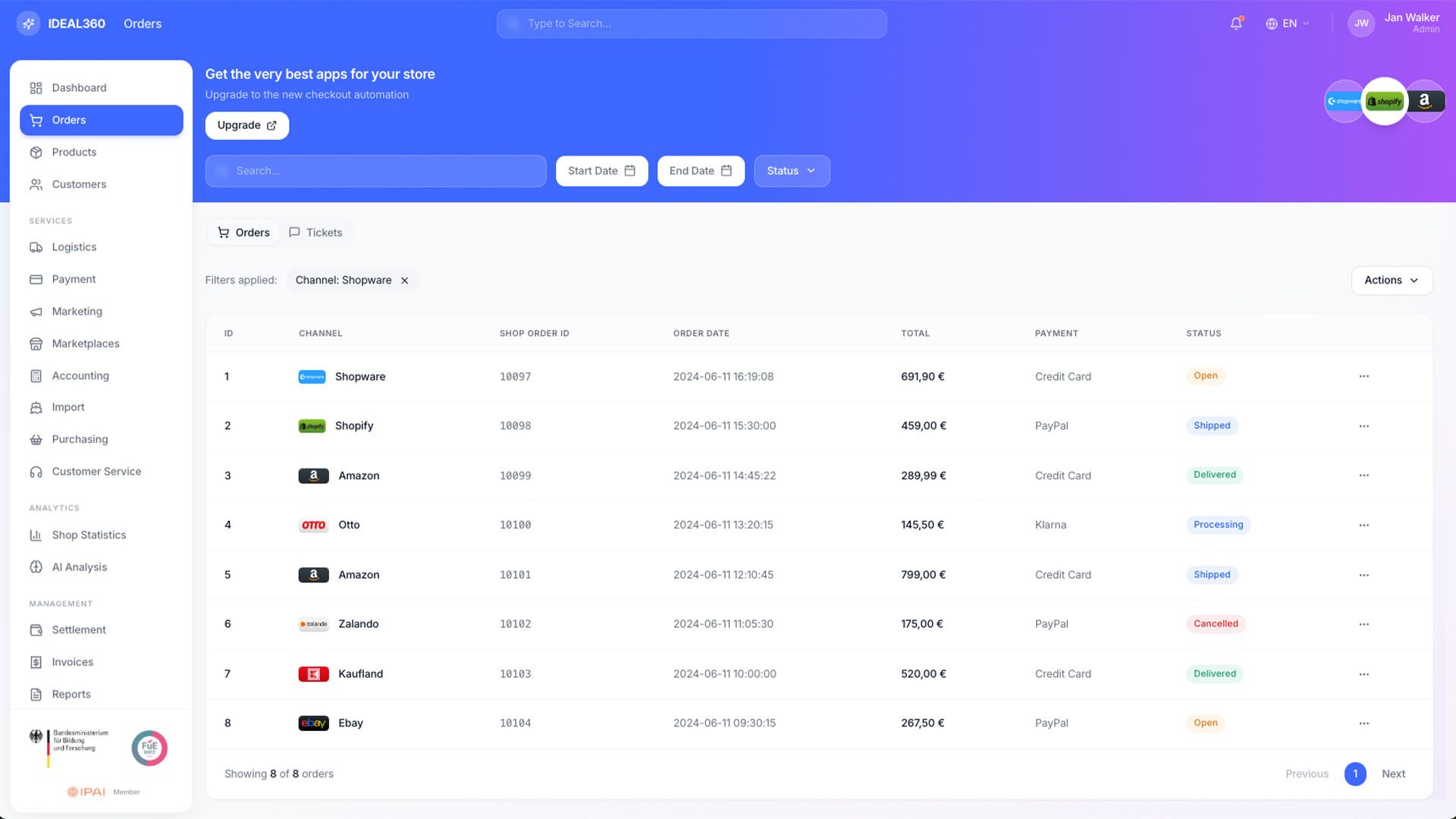Click the Ebay channel logo
Image resolution: width=1456 pixels, height=819 pixels.
click(x=313, y=723)
